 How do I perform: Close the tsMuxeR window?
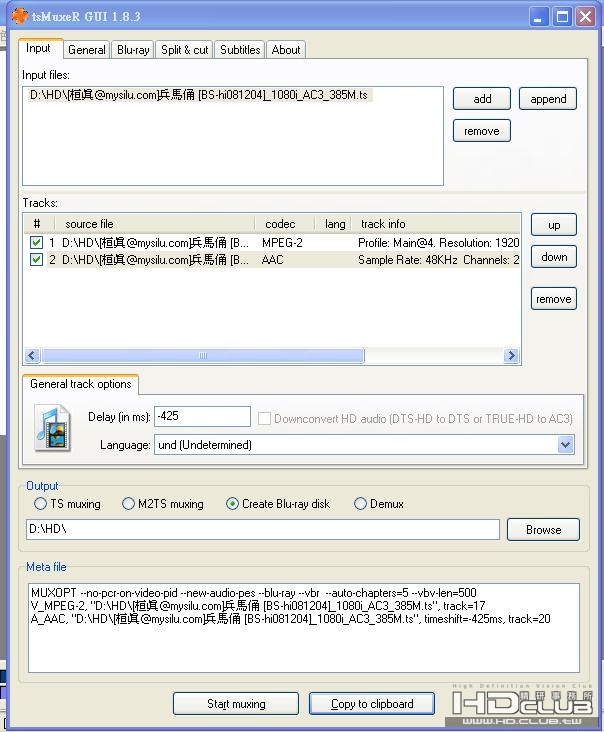click(585, 17)
